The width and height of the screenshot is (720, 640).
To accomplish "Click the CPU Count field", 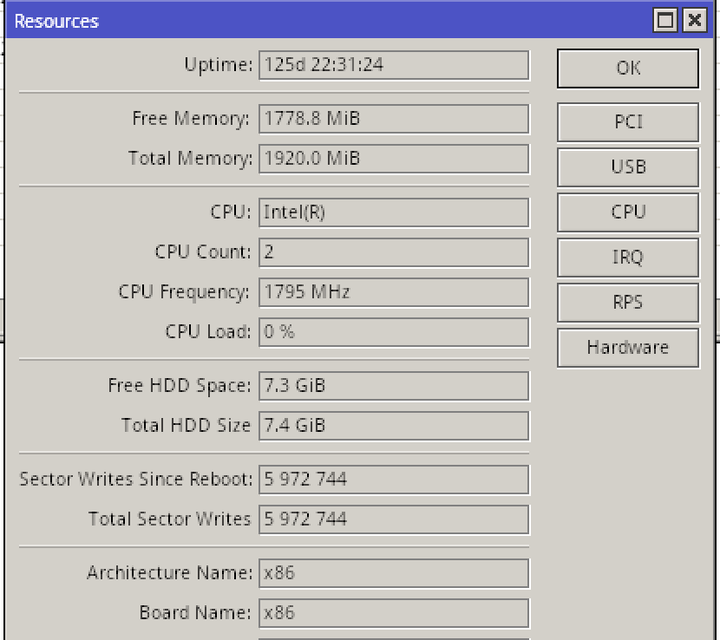I will click(x=394, y=253).
